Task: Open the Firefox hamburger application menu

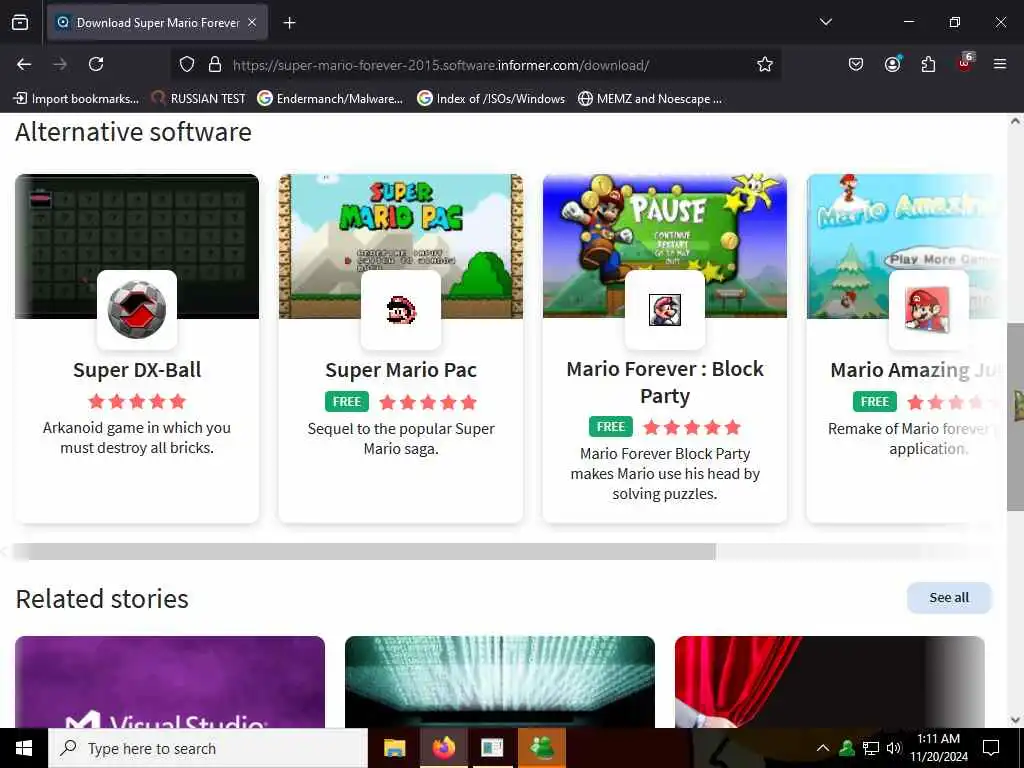Action: click(x=1000, y=64)
